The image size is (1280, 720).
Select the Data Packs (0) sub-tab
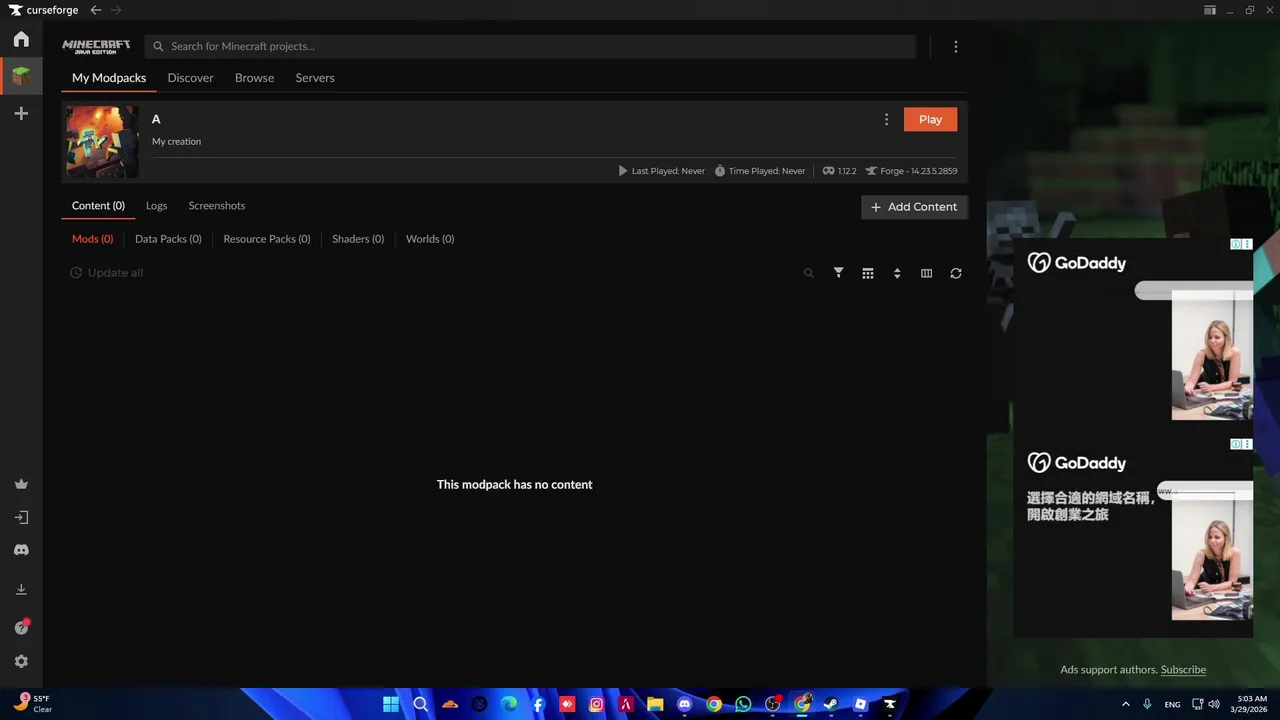(x=168, y=239)
